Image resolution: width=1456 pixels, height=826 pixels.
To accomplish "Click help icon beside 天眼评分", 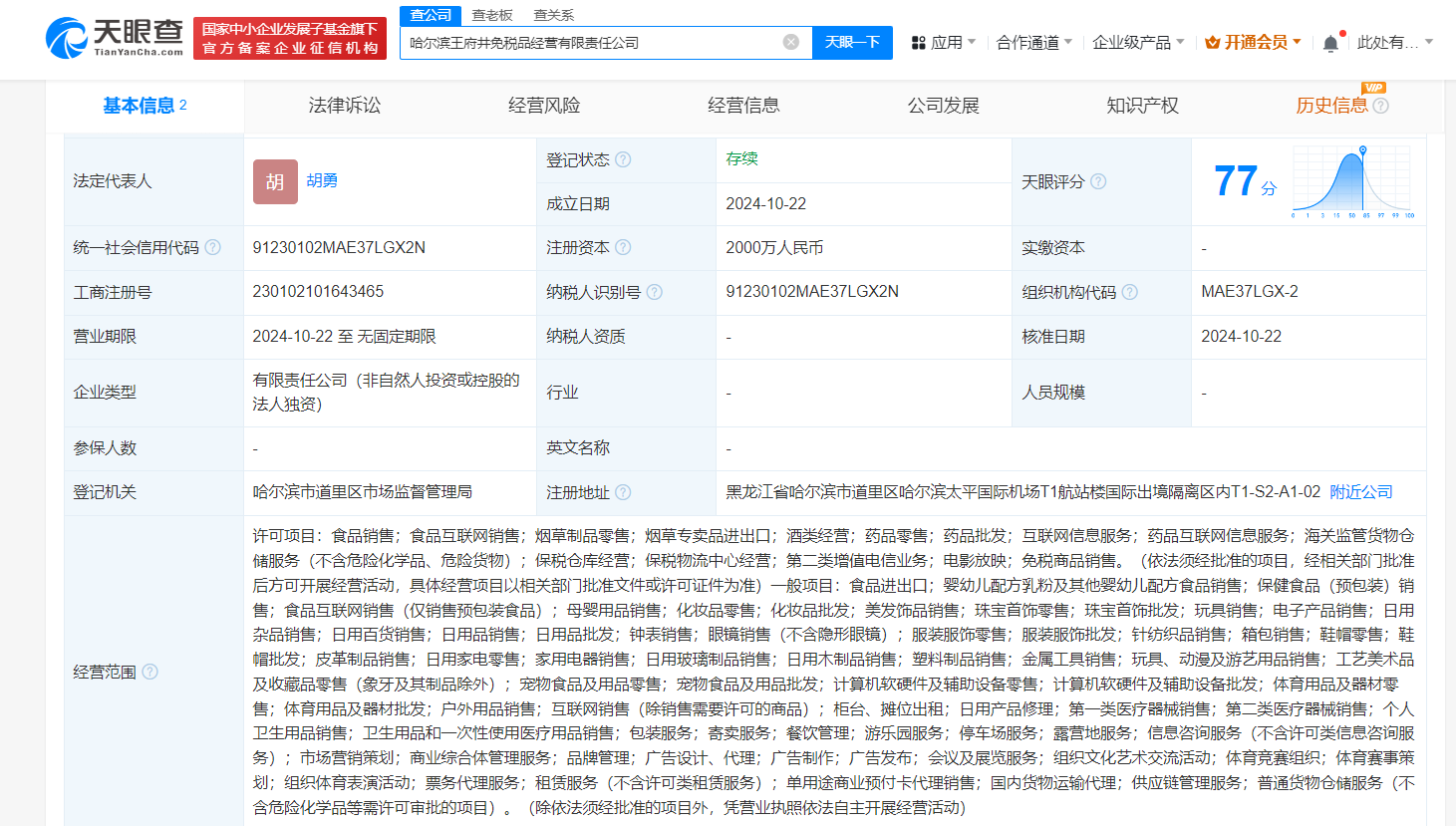I will pos(1099,181).
